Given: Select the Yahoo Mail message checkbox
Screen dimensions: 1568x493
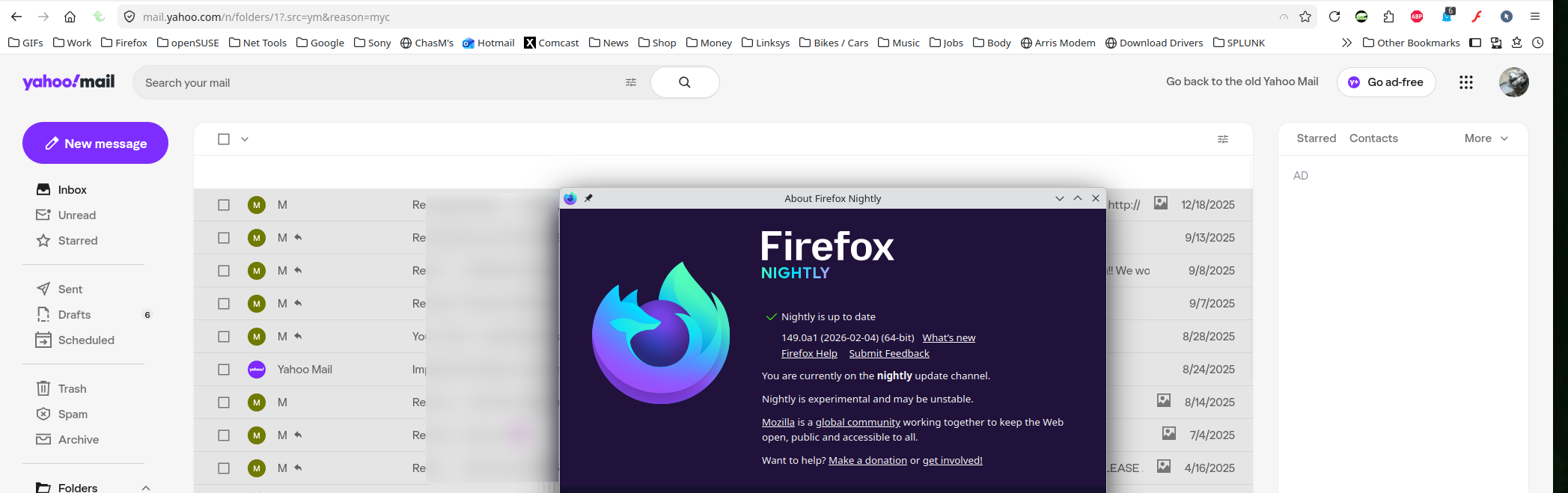Looking at the screenshot, I should (224, 370).
